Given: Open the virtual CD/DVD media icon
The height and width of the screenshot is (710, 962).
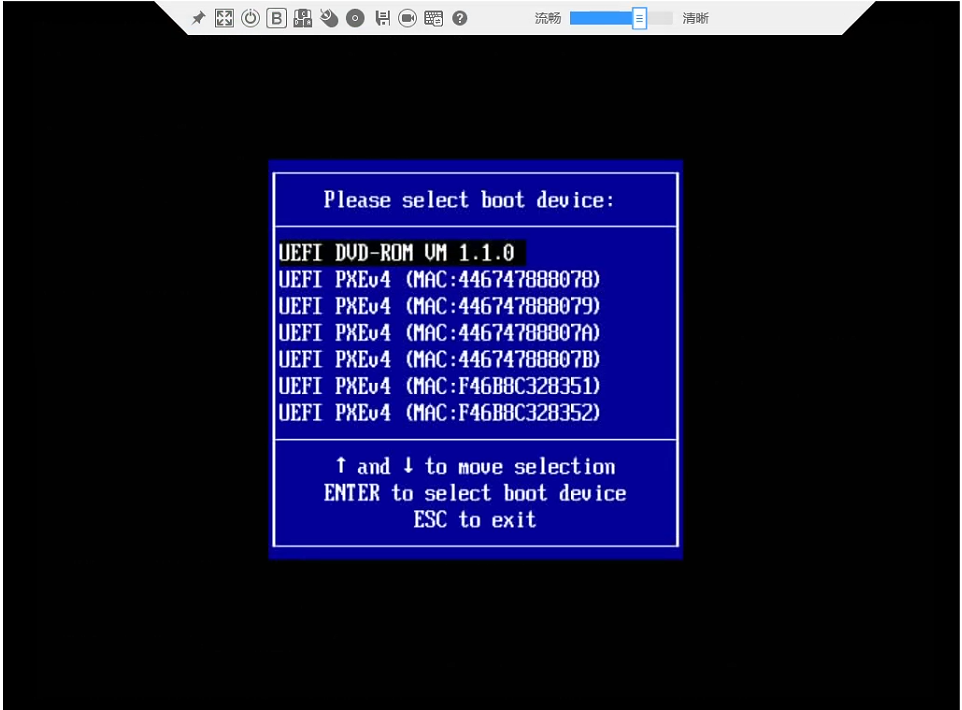Looking at the screenshot, I should click(x=355, y=18).
